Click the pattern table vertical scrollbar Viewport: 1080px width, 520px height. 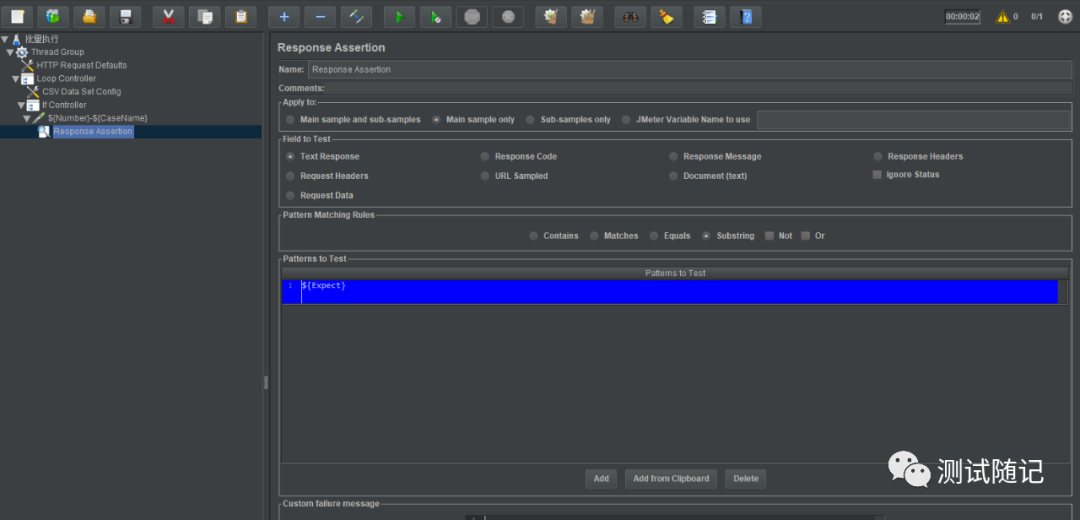pyautogui.click(x=1063, y=292)
